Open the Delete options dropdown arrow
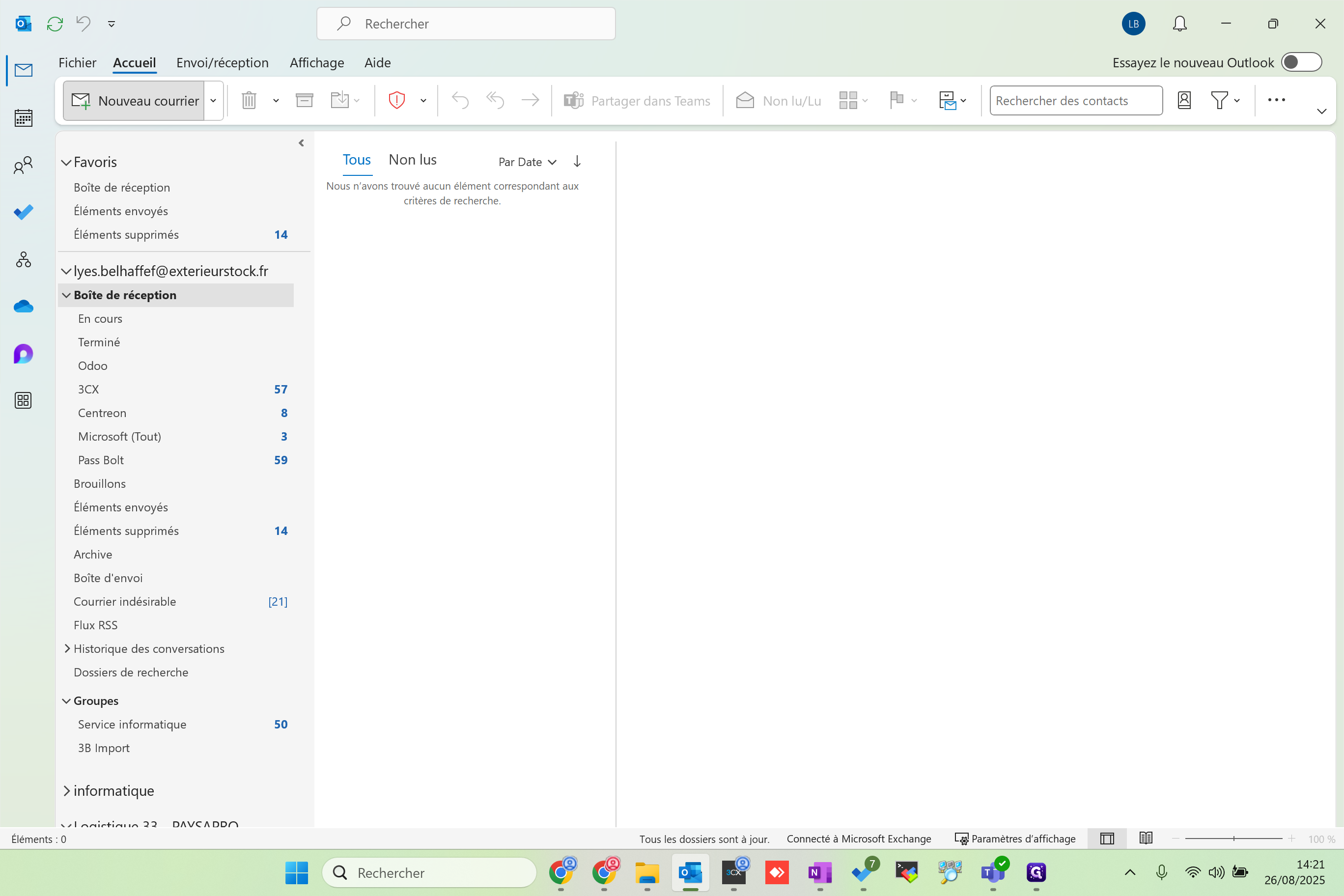The image size is (1344, 896). pyautogui.click(x=276, y=101)
